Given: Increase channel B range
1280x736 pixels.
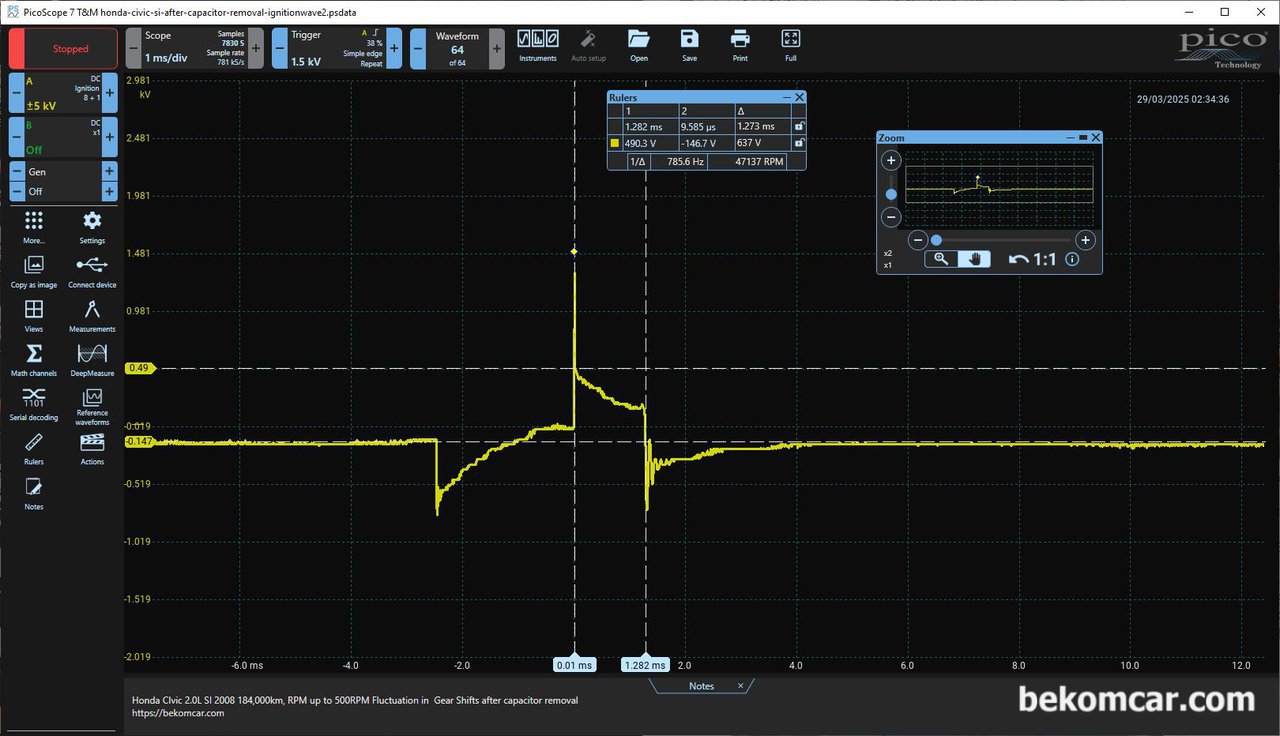Looking at the screenshot, I should click(x=110, y=136).
